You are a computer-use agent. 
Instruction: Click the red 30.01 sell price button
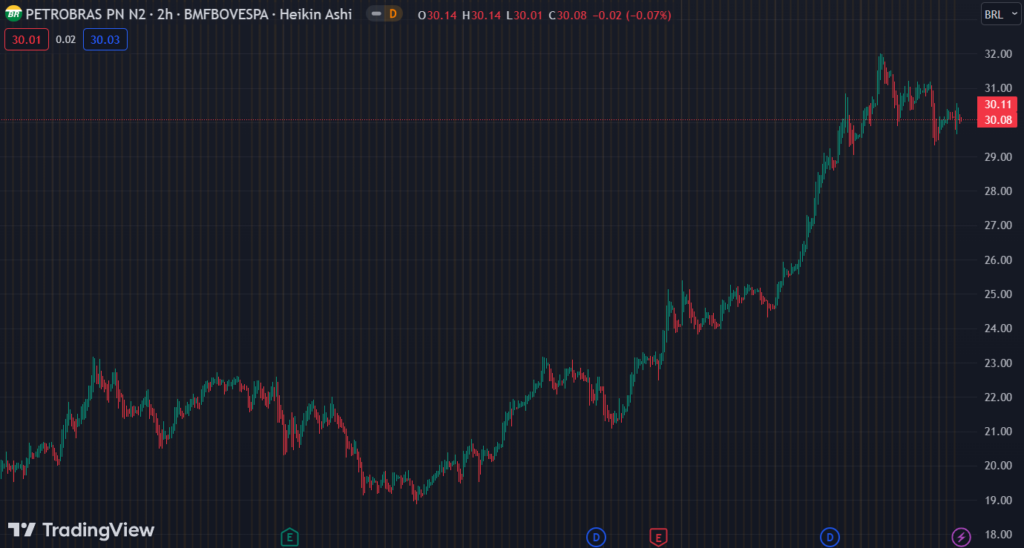point(26,40)
